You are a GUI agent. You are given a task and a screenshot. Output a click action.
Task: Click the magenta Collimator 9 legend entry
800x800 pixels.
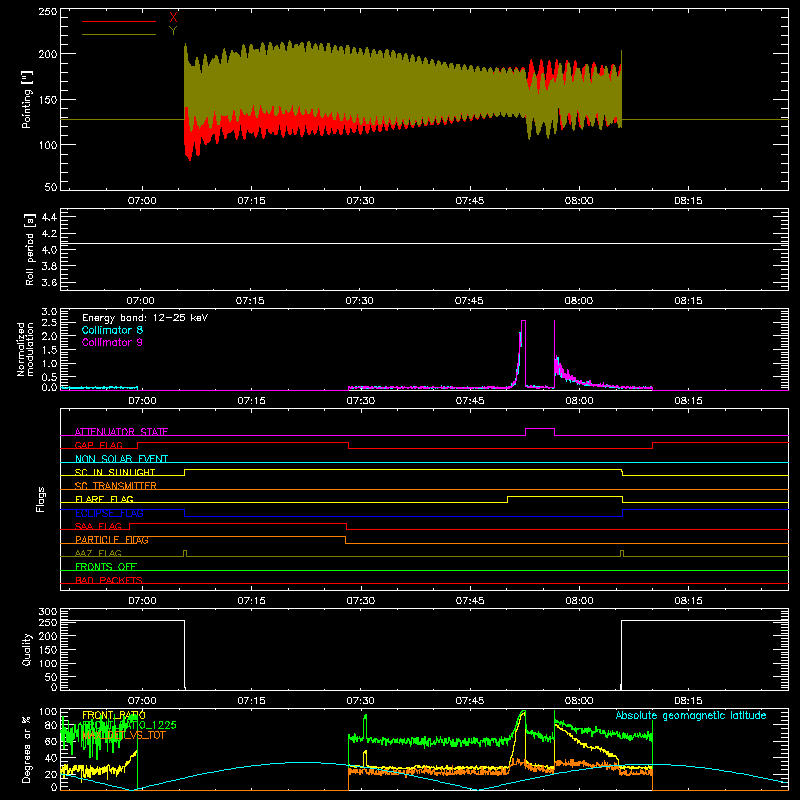click(x=112, y=342)
